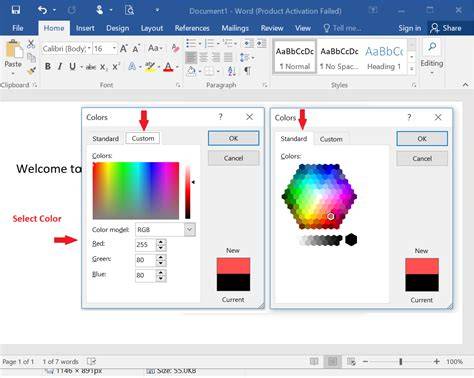The image size is (474, 378).
Task: Click the Format Painter brush icon
Action: click(32, 70)
